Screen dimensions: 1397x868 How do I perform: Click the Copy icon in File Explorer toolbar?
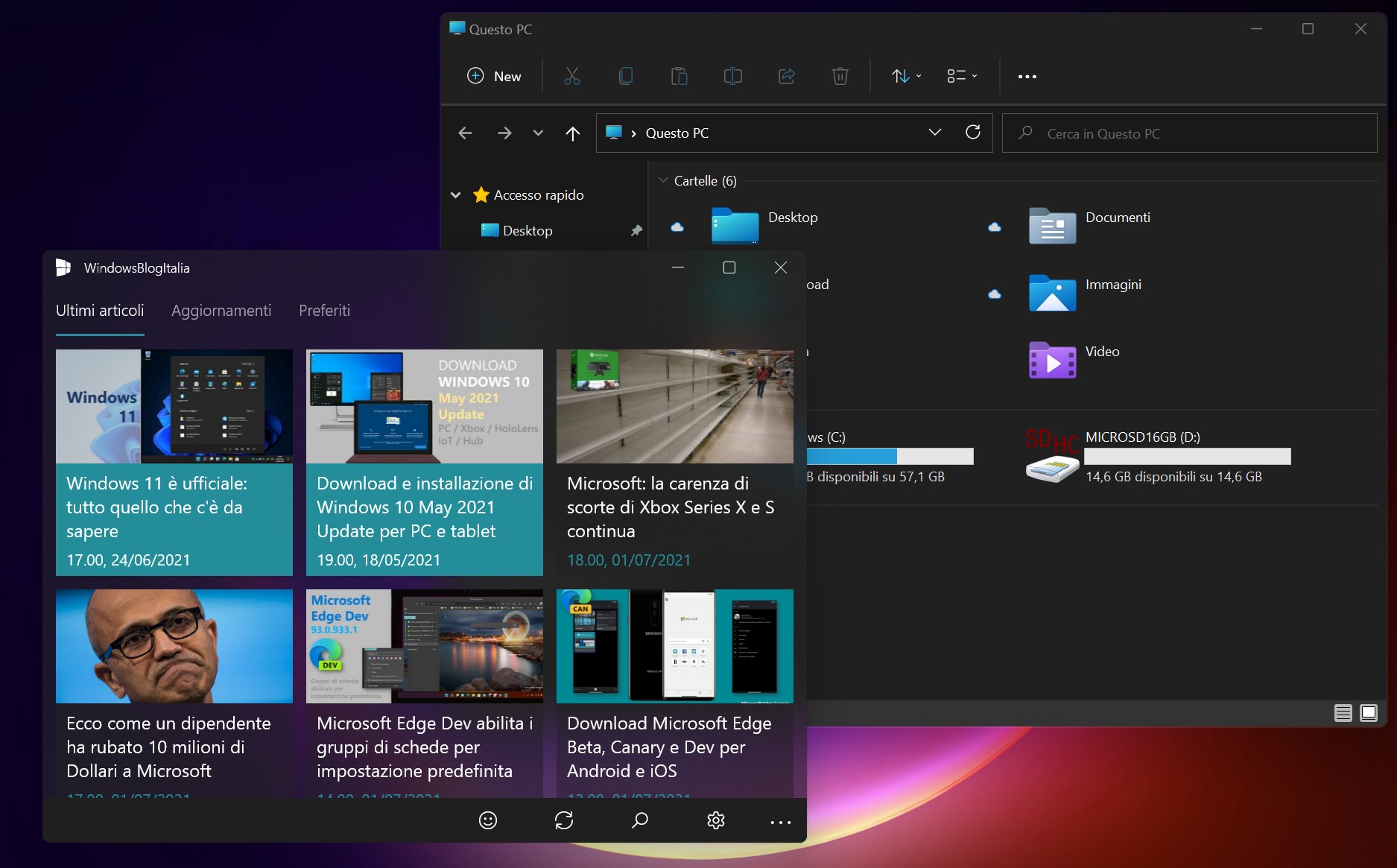[626, 76]
